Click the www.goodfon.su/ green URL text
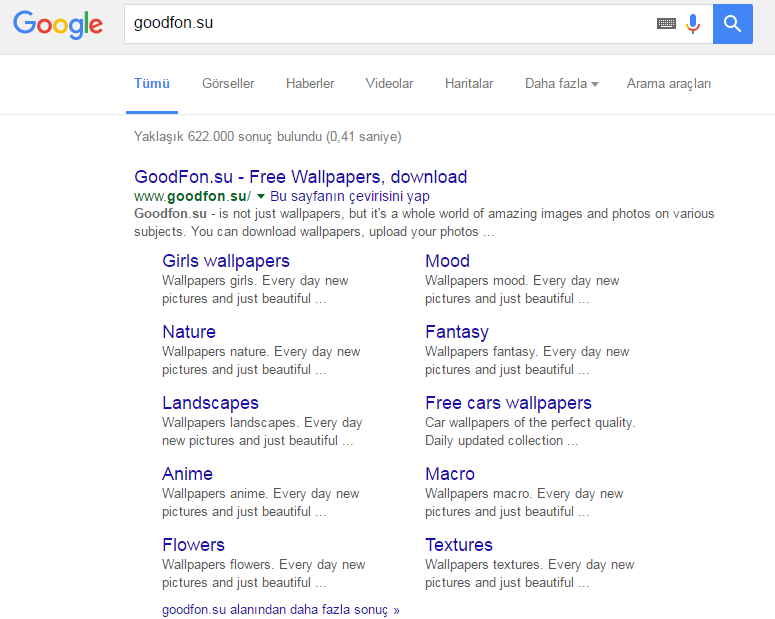775x619 pixels. point(192,196)
